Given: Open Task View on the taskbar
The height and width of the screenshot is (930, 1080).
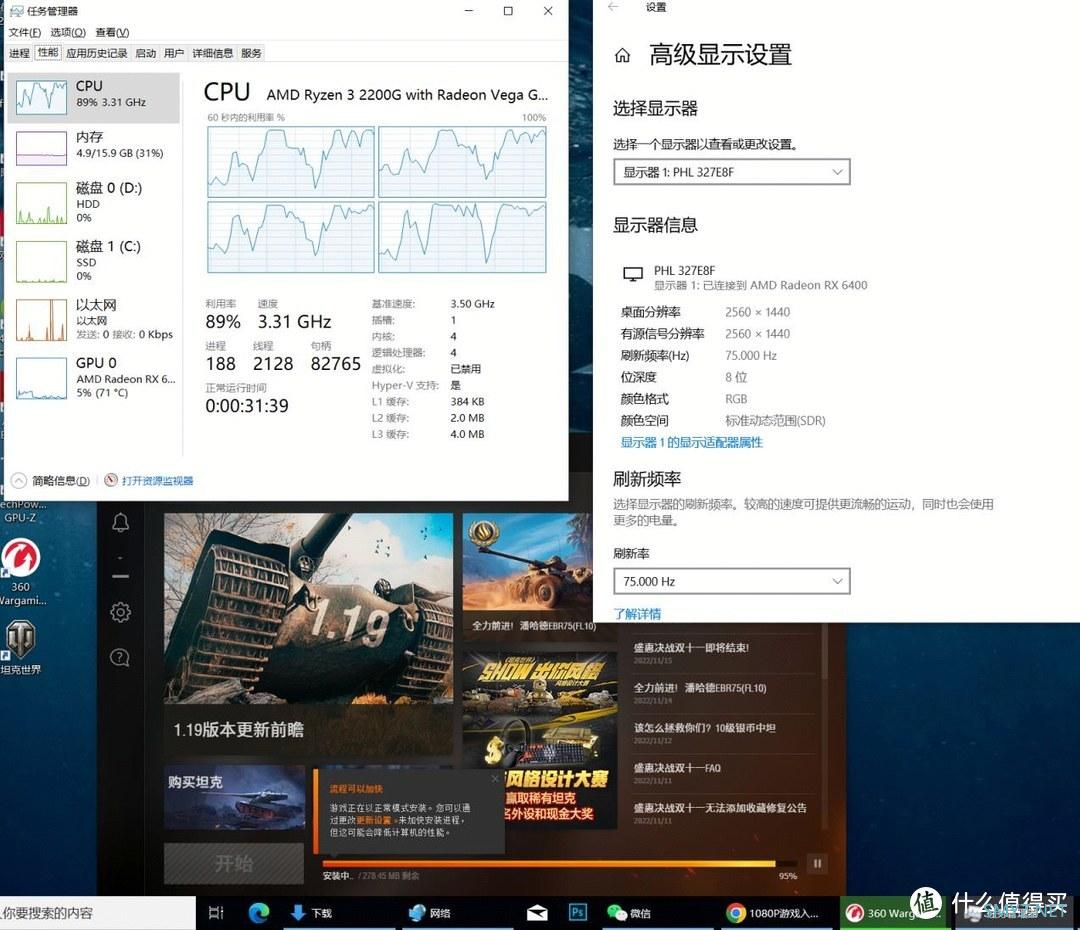Looking at the screenshot, I should point(216,913).
